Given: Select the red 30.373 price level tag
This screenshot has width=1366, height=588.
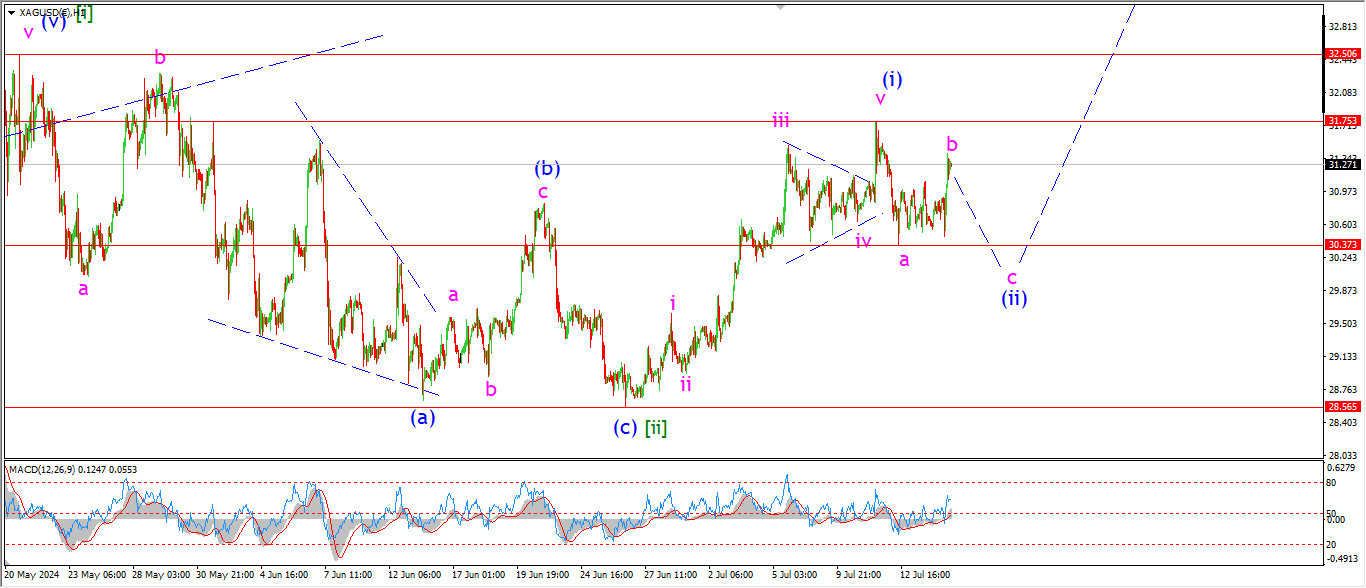Looking at the screenshot, I should point(1342,245).
